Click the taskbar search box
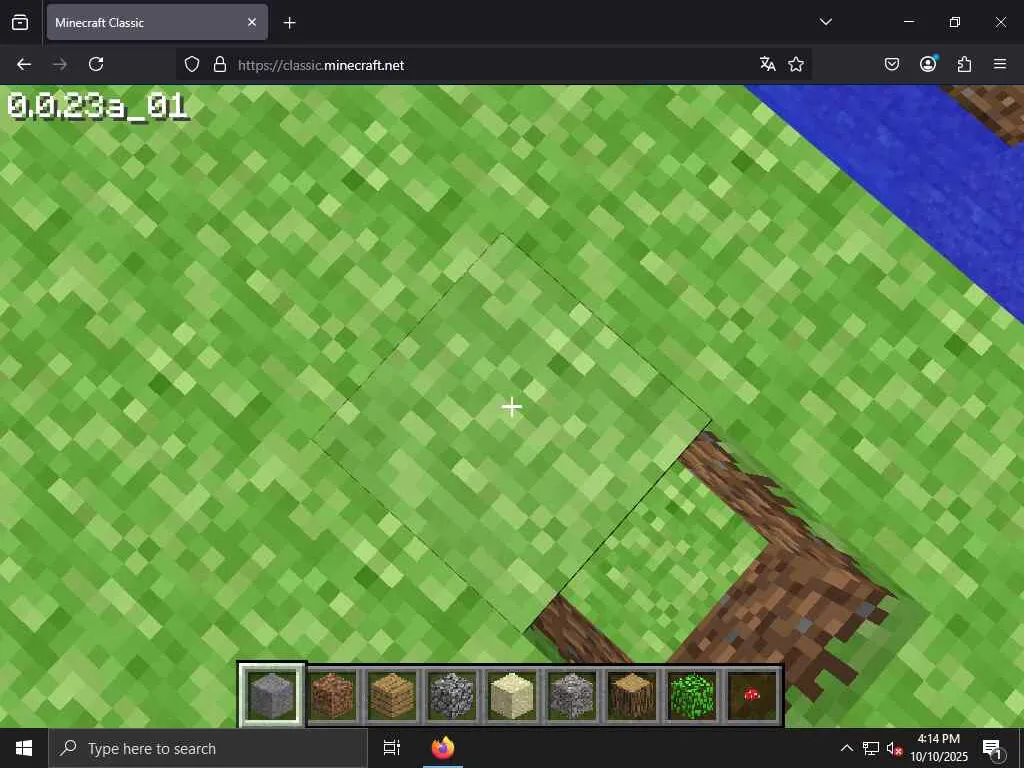1024x768 pixels. (x=208, y=748)
